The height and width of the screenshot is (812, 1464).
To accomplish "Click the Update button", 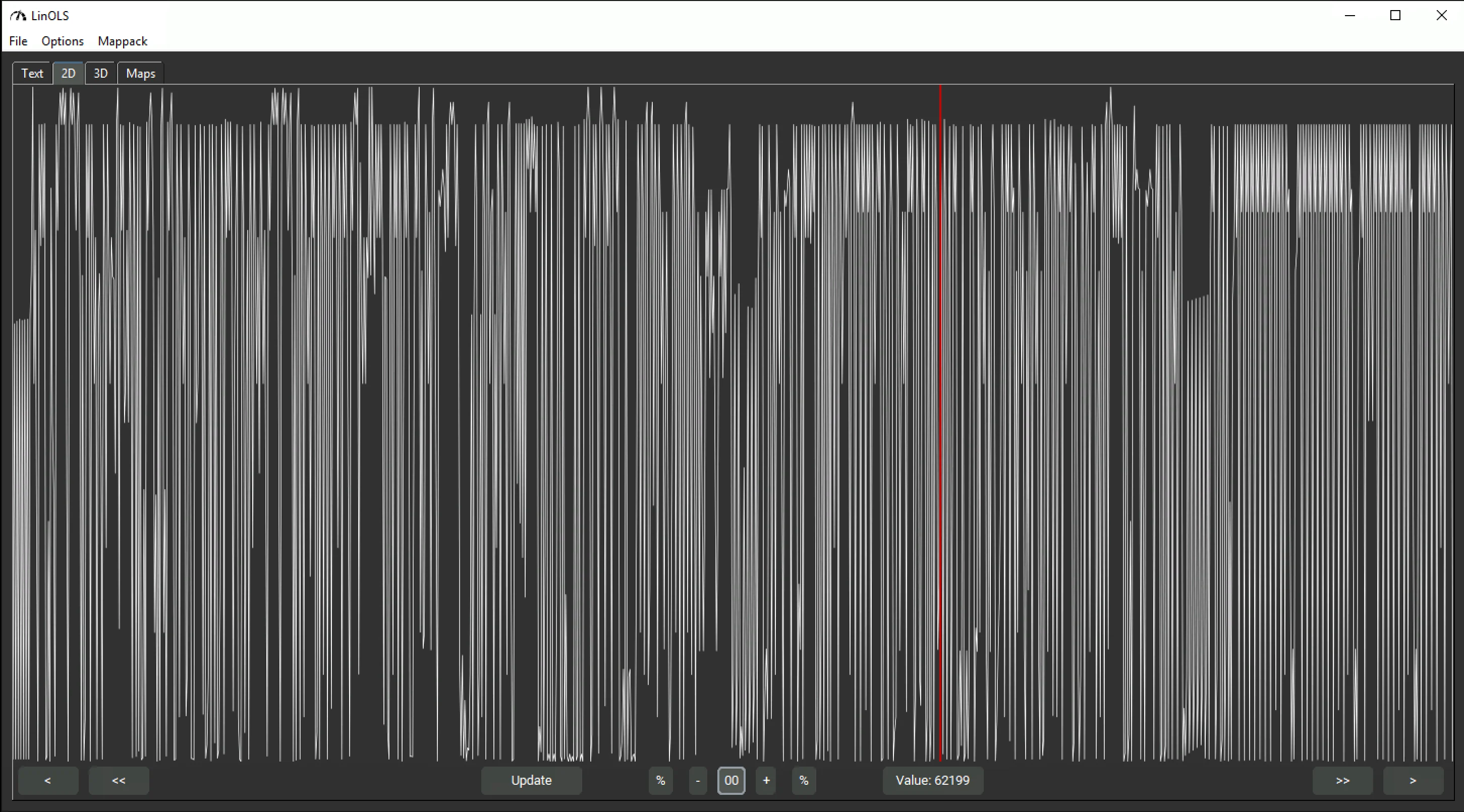I will 531,780.
